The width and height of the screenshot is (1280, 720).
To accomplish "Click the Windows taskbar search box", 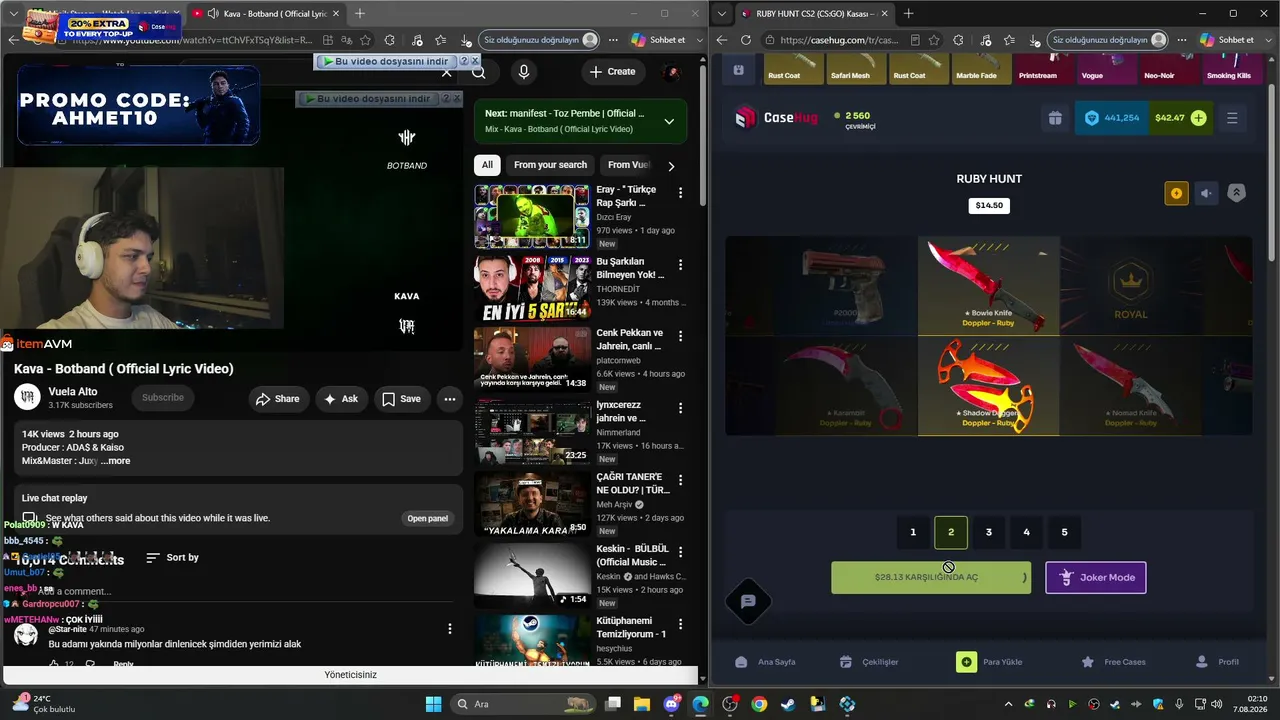I will tap(522, 704).
